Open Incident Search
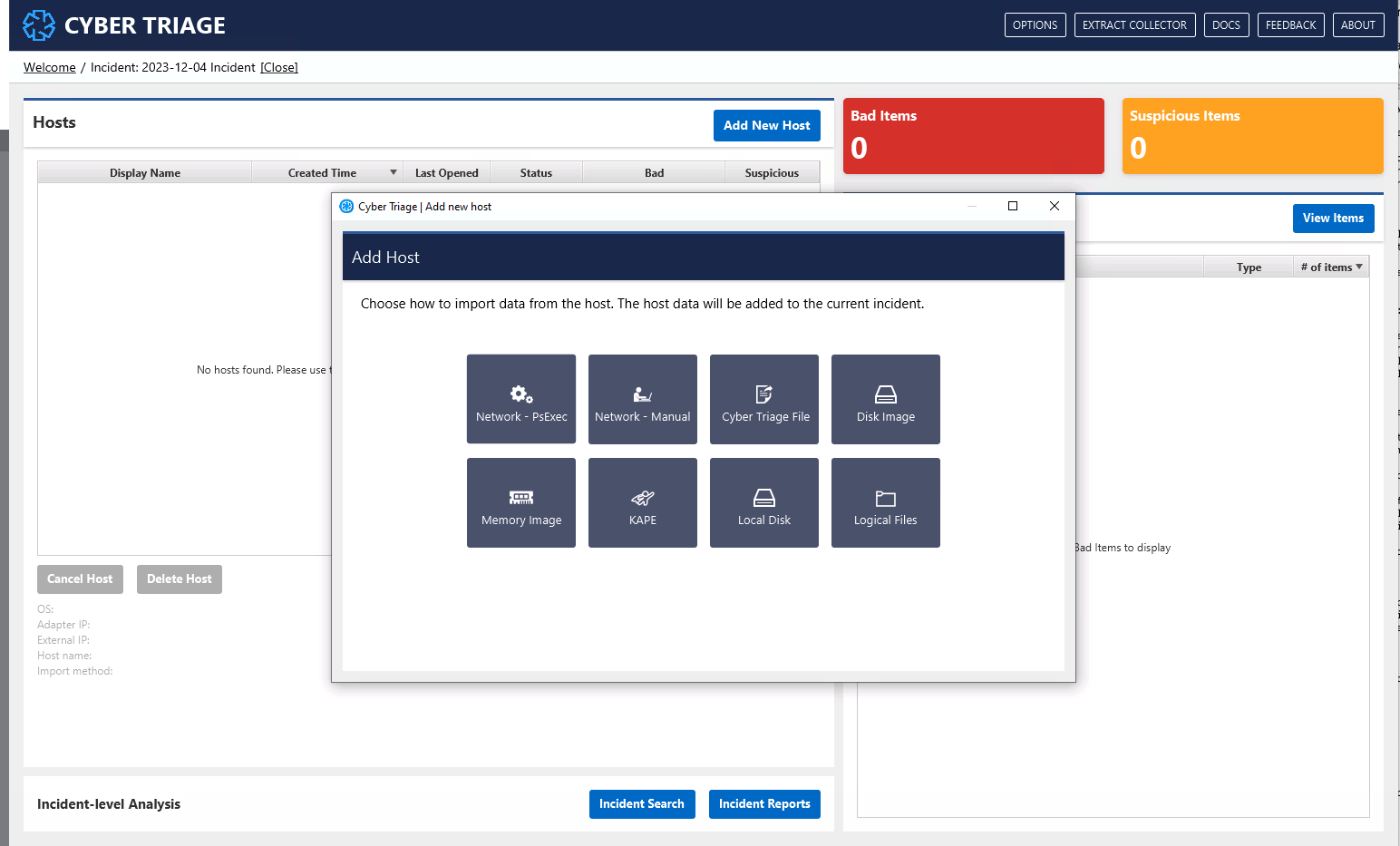This screenshot has height=846, width=1400. click(641, 803)
